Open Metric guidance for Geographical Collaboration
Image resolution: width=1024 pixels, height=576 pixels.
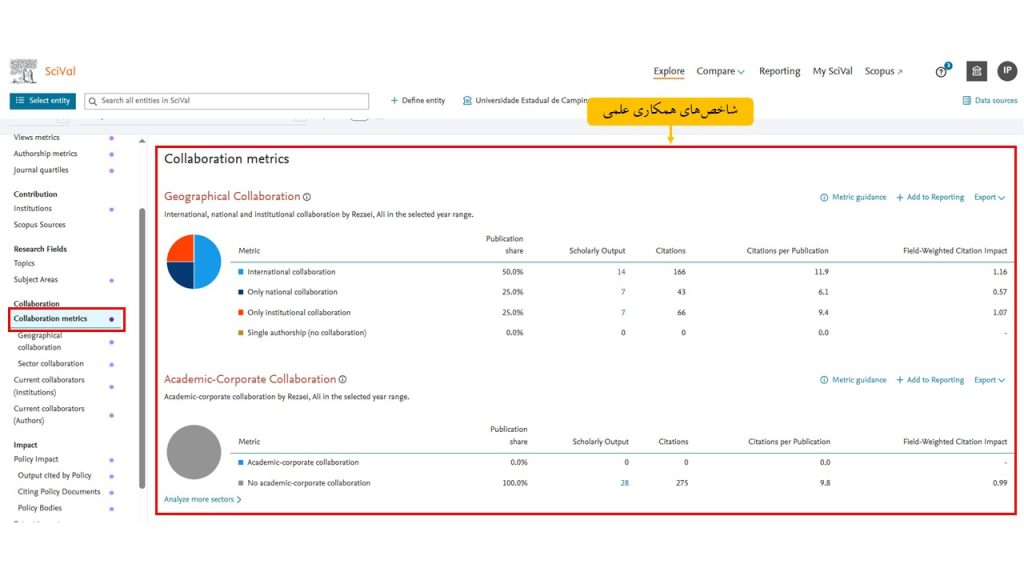point(853,197)
